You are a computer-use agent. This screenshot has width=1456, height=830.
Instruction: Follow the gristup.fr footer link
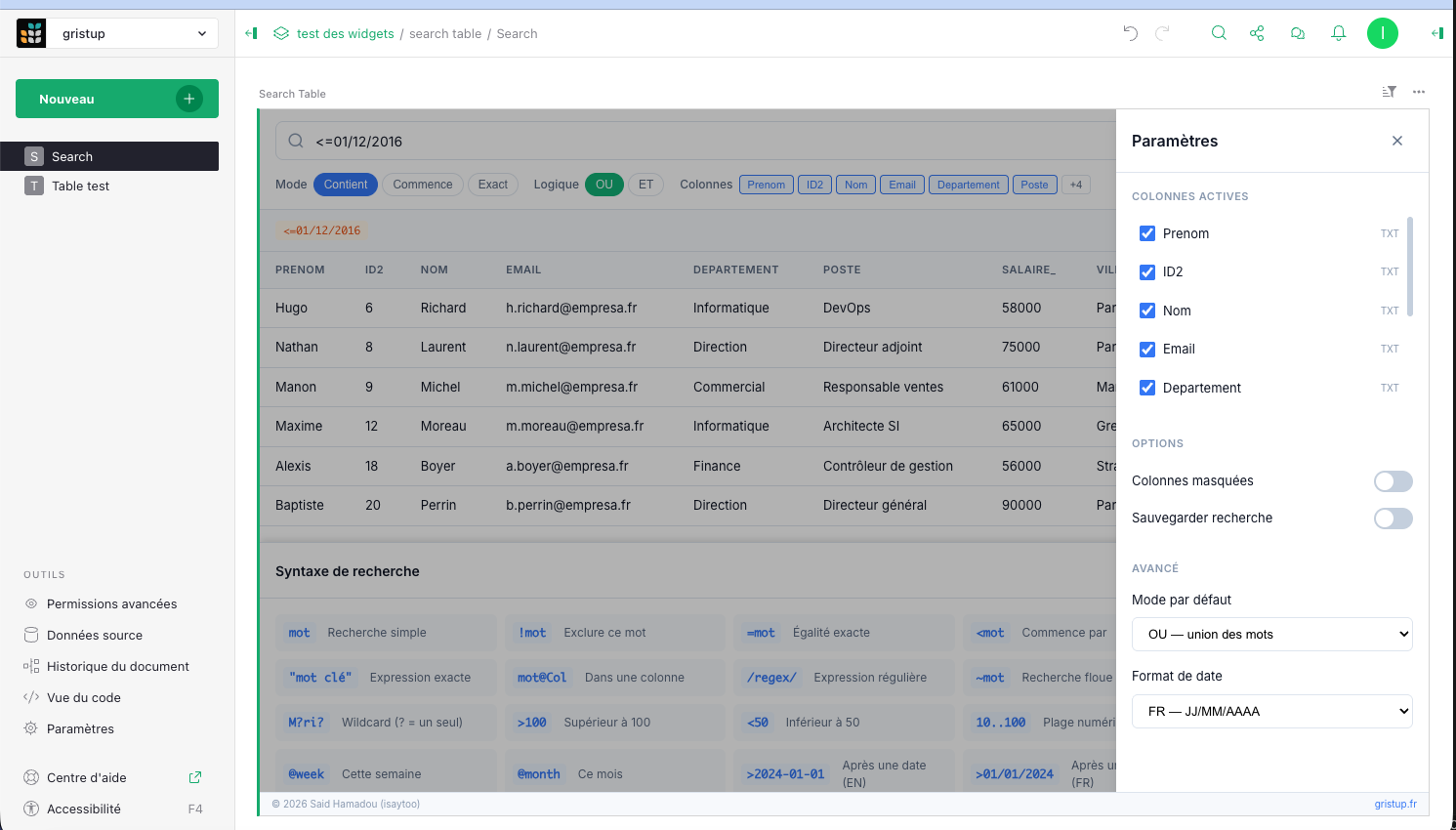coord(1394,805)
